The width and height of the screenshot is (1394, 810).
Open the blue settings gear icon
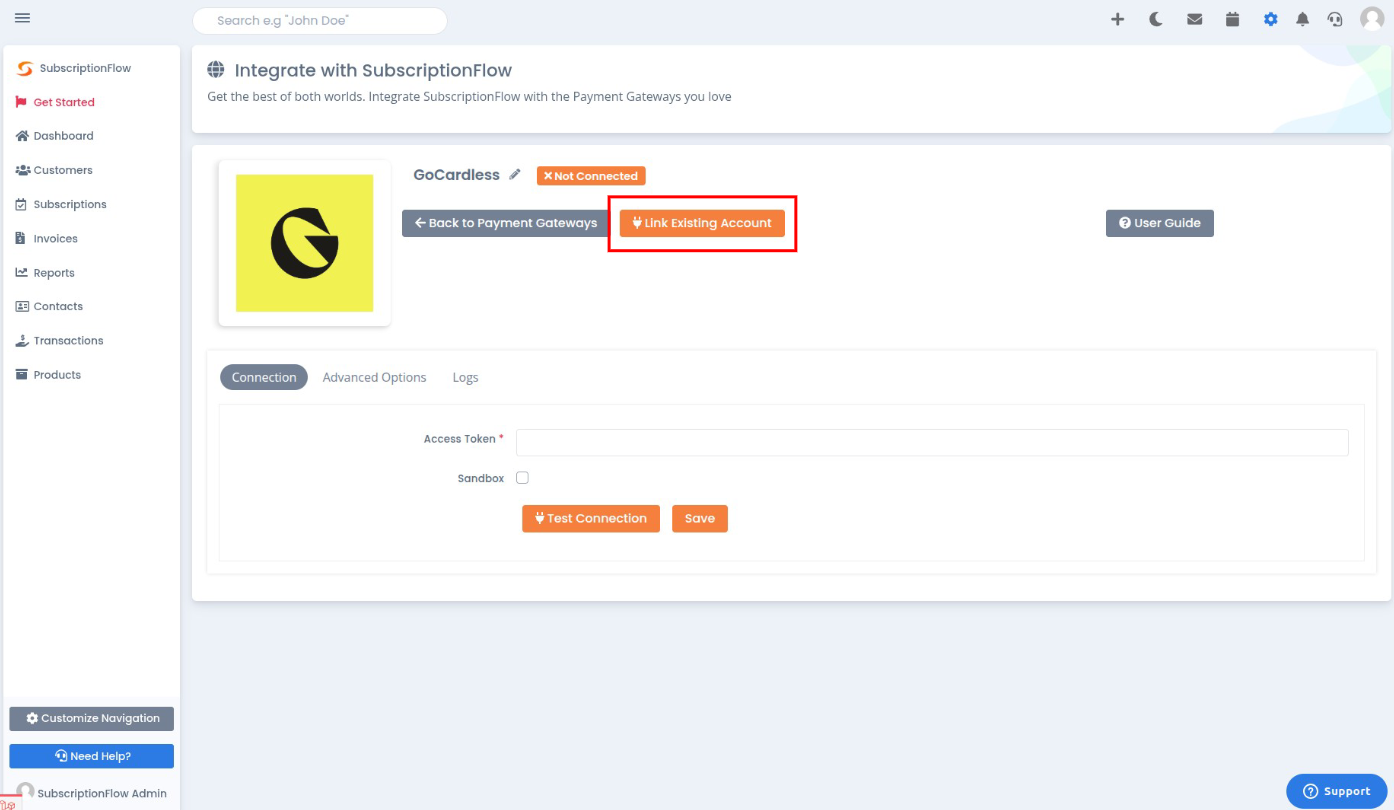[1270, 19]
